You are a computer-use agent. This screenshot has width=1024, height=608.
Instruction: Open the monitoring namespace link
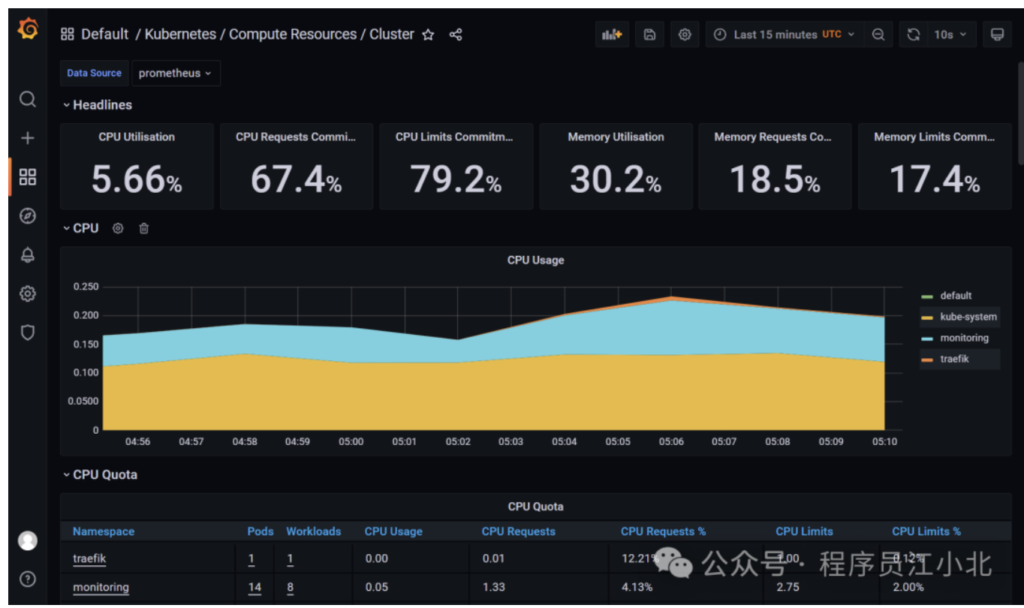click(x=100, y=587)
